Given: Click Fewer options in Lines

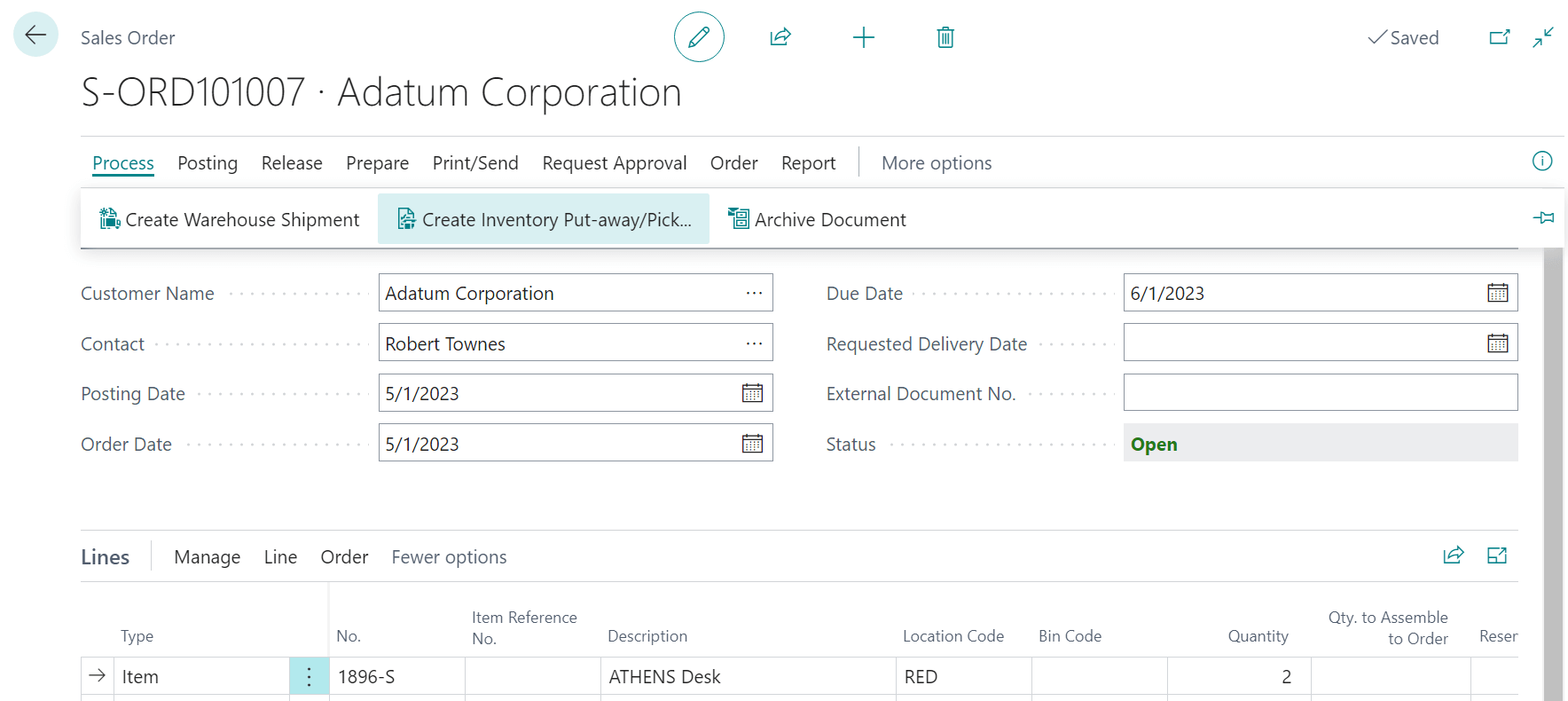Looking at the screenshot, I should tap(450, 557).
